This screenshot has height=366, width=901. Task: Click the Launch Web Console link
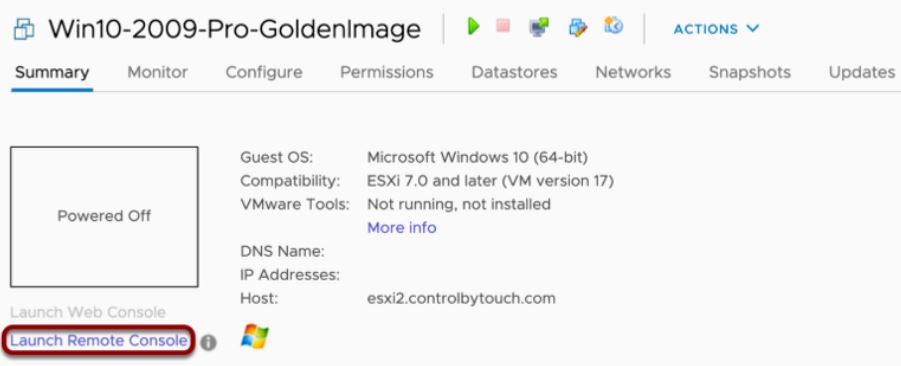click(x=88, y=313)
